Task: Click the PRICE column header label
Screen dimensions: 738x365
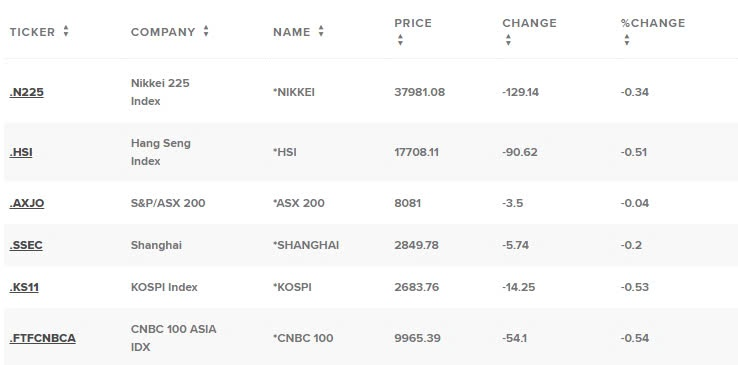Action: (x=413, y=23)
